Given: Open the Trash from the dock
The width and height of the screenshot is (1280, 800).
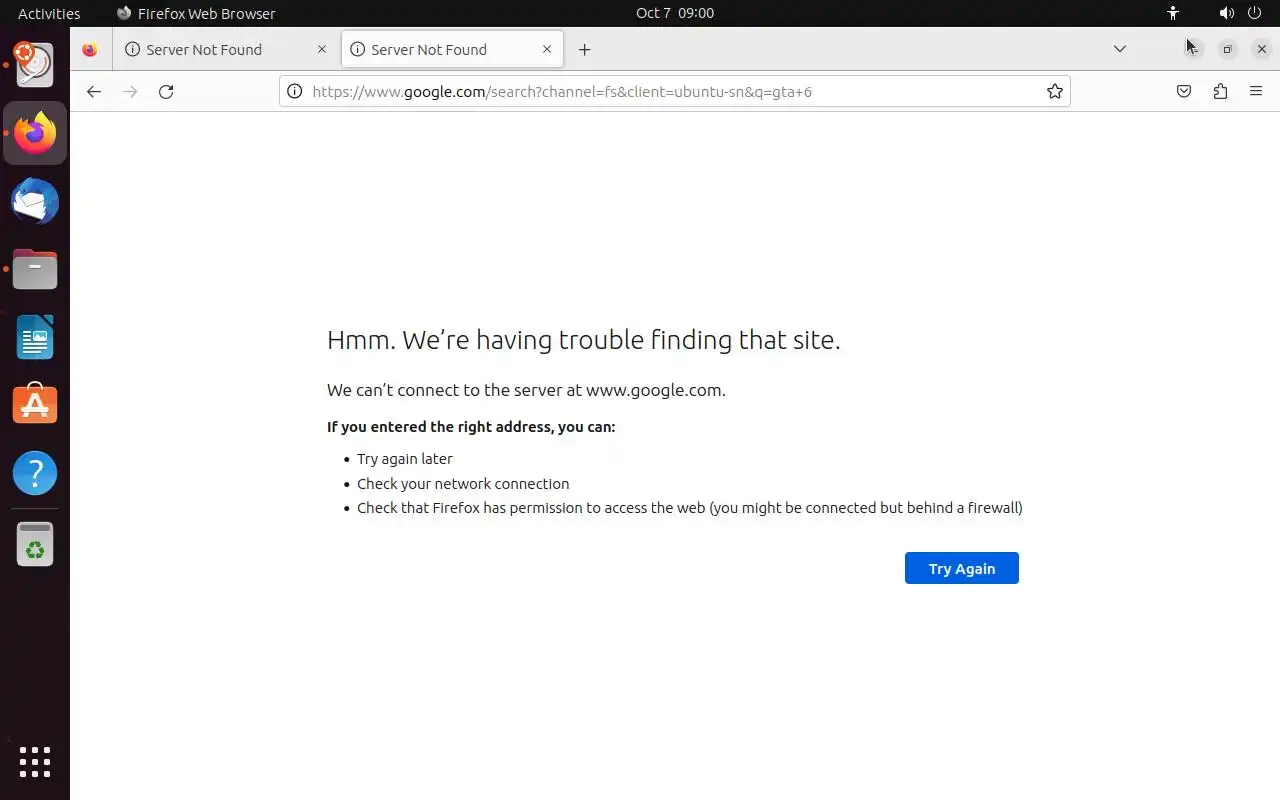Looking at the screenshot, I should pos(35,545).
